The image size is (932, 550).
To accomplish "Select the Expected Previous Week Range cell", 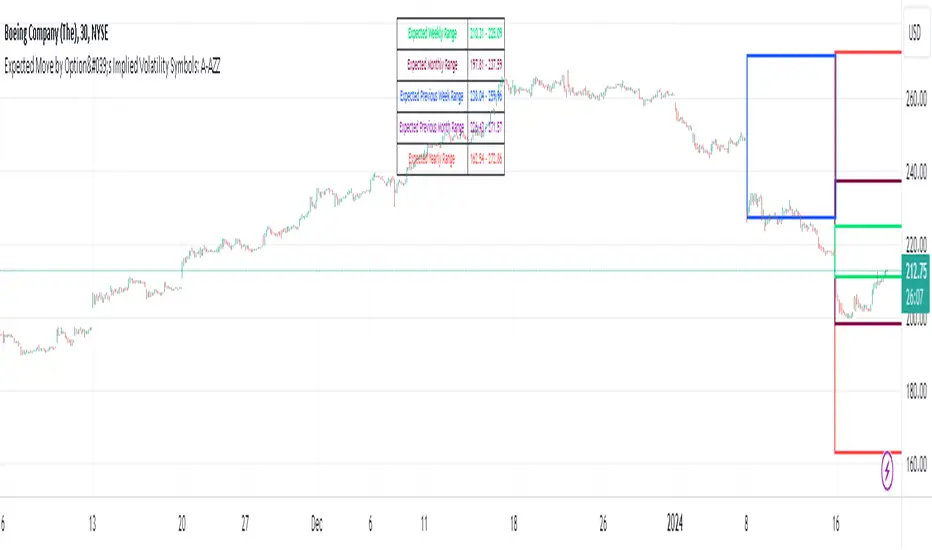I will (432, 96).
